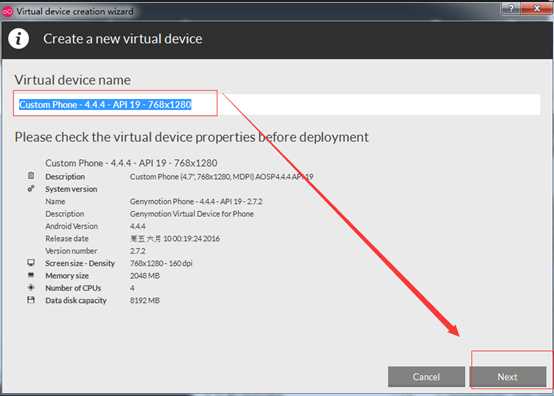This screenshot has height=396, width=554.
Task: Click the 'Custom Phone - 4.4.4 - API 19' summary title
Action: [131, 163]
